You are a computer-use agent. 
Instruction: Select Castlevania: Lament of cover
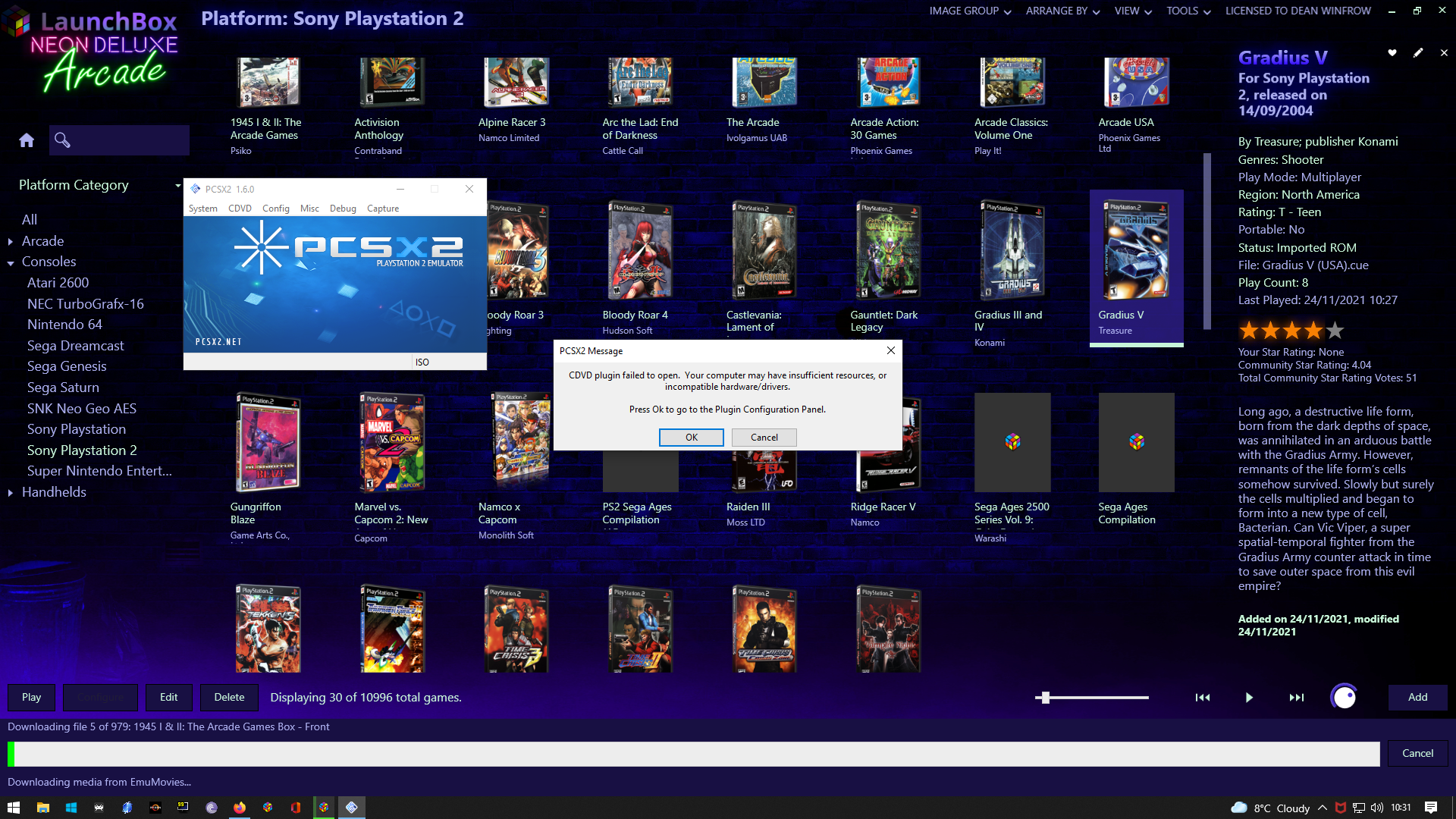click(x=764, y=250)
